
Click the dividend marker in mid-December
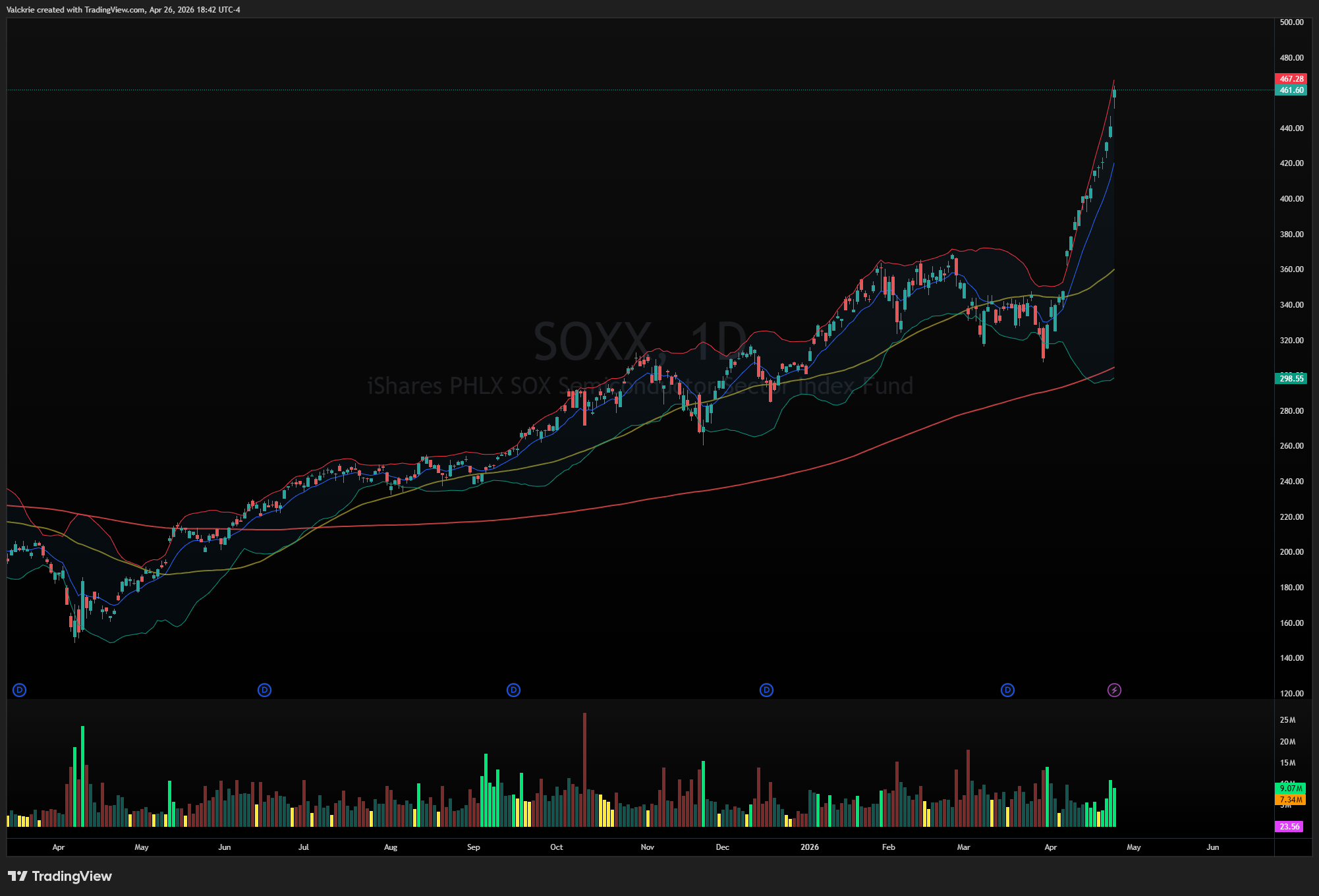(766, 690)
